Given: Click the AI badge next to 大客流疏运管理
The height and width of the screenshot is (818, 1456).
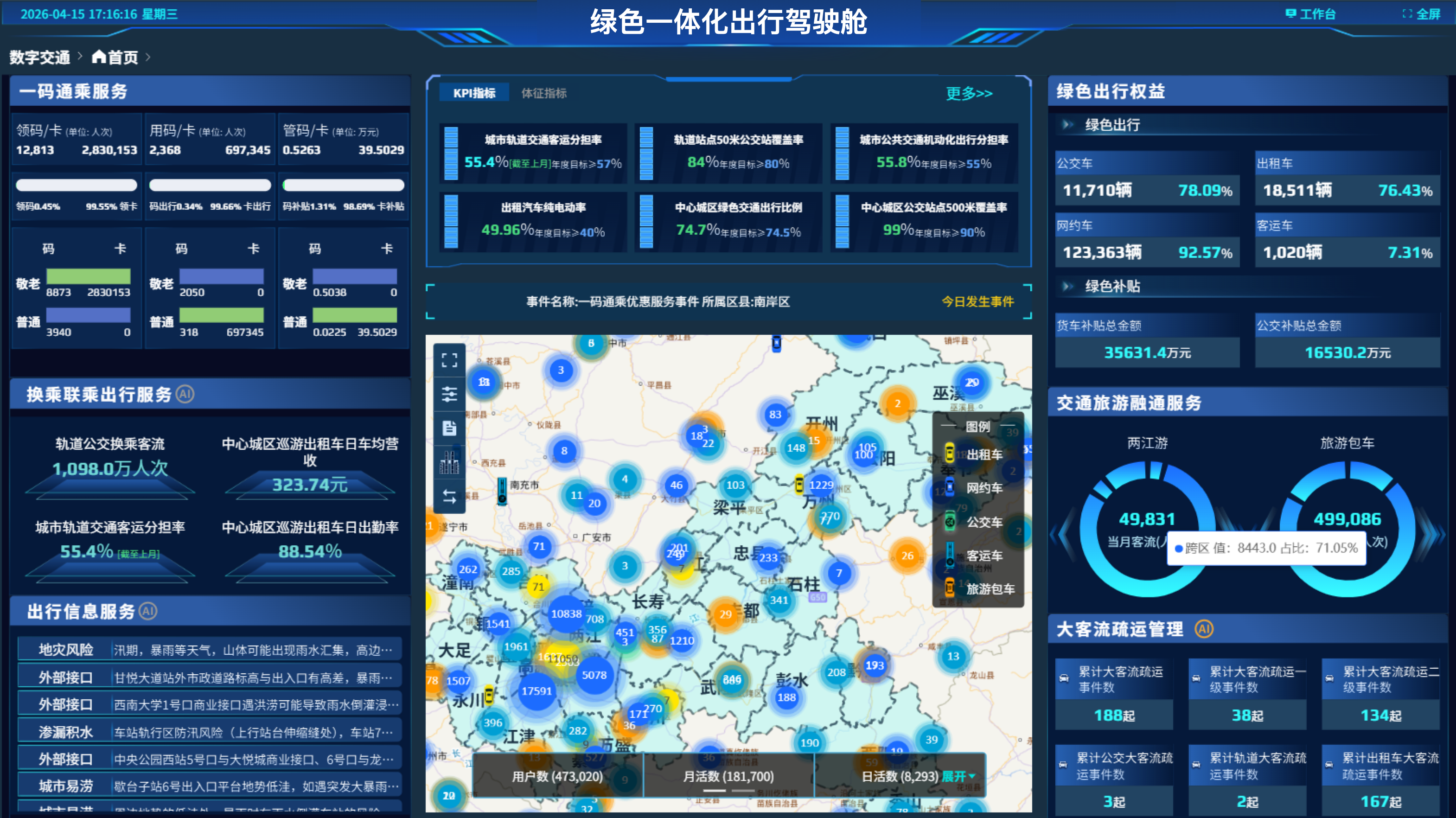Looking at the screenshot, I should point(1204,629).
